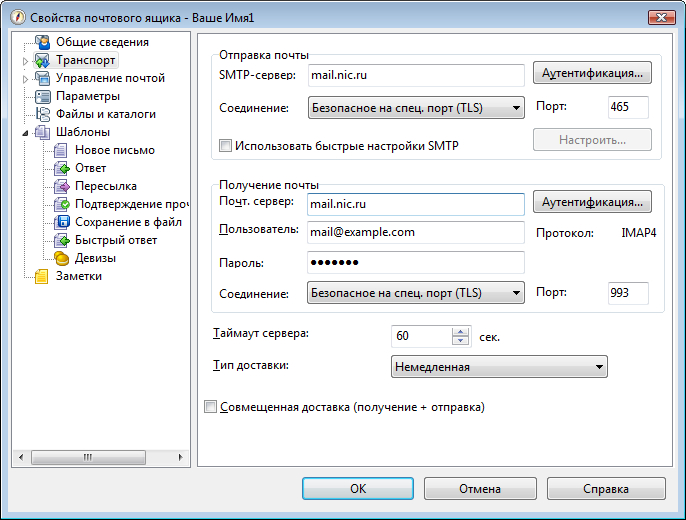The height and width of the screenshot is (520, 686).
Task: Click the Управление почтой icon
Action: (x=43, y=78)
